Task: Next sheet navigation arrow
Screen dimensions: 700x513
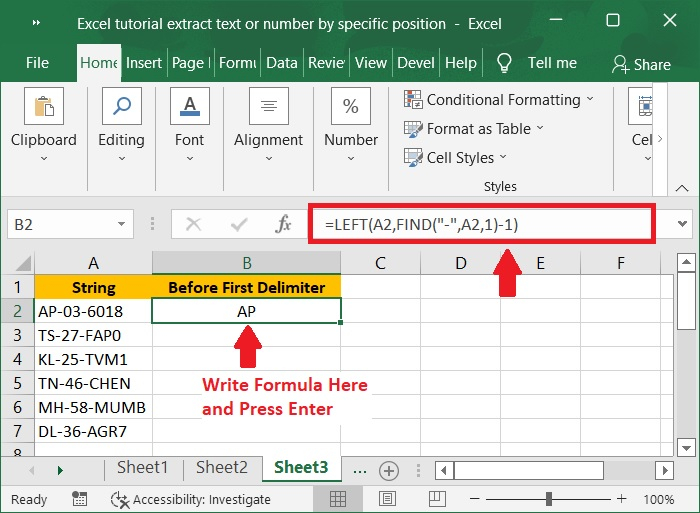Action: click(60, 470)
